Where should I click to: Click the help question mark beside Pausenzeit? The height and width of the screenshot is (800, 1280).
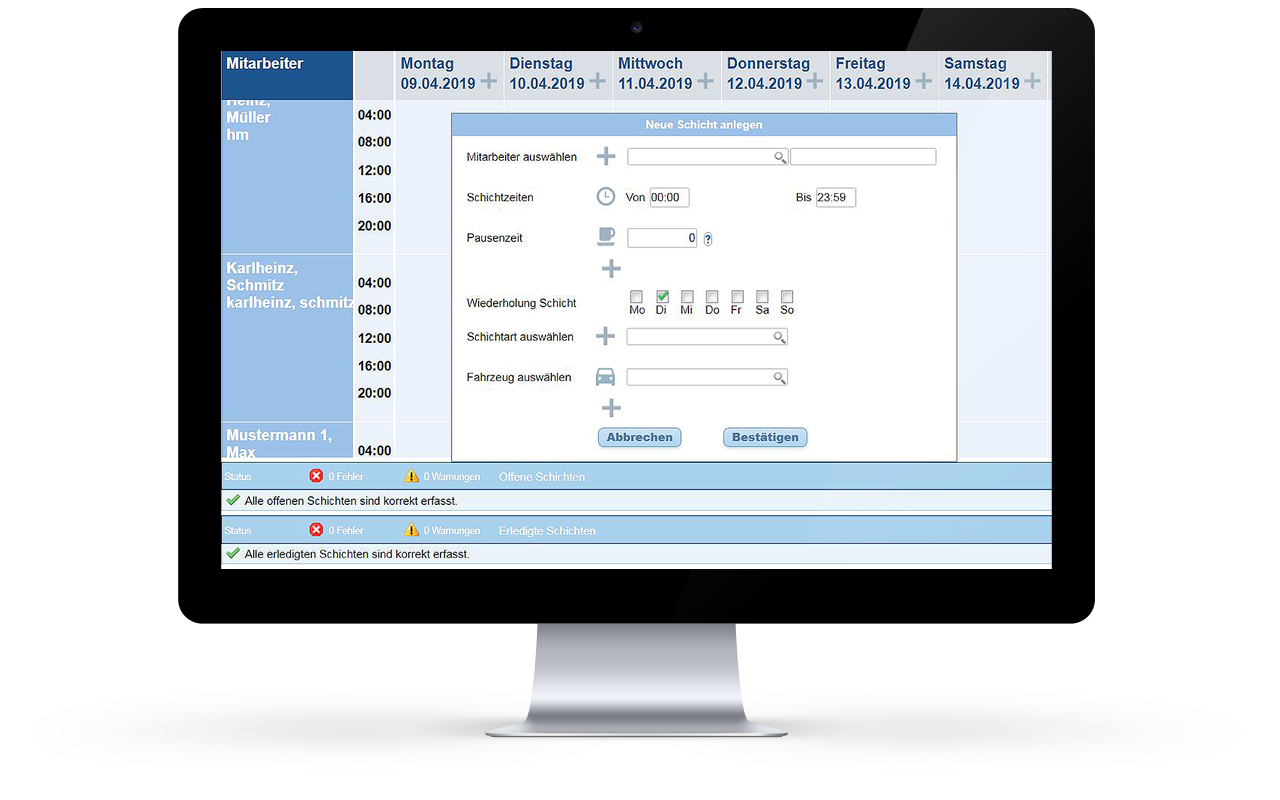click(708, 239)
